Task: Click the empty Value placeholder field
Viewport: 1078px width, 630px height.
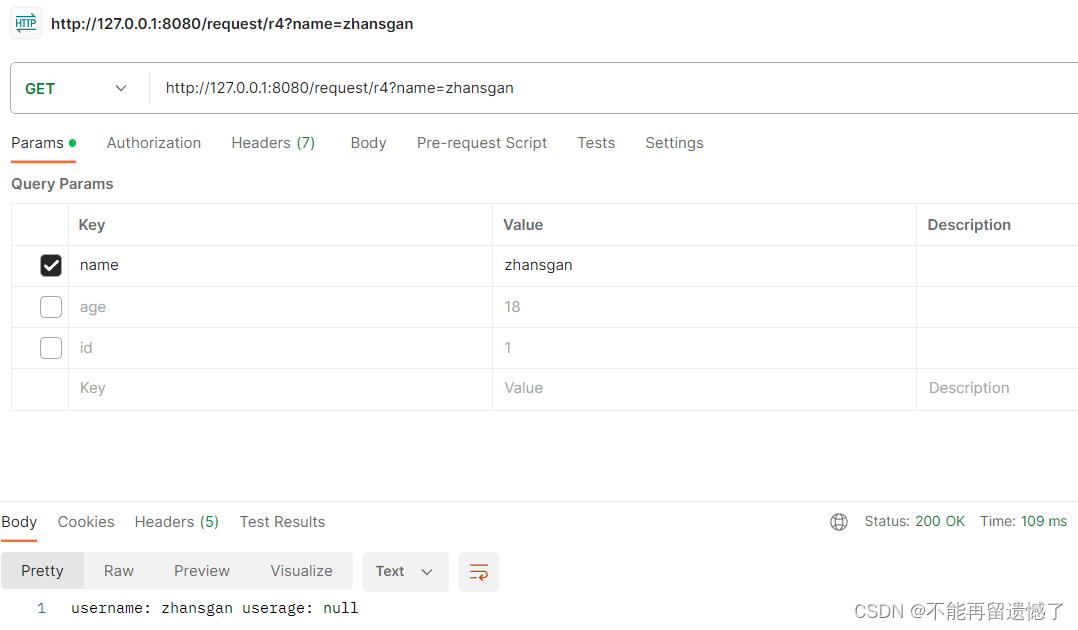Action: [705, 389]
